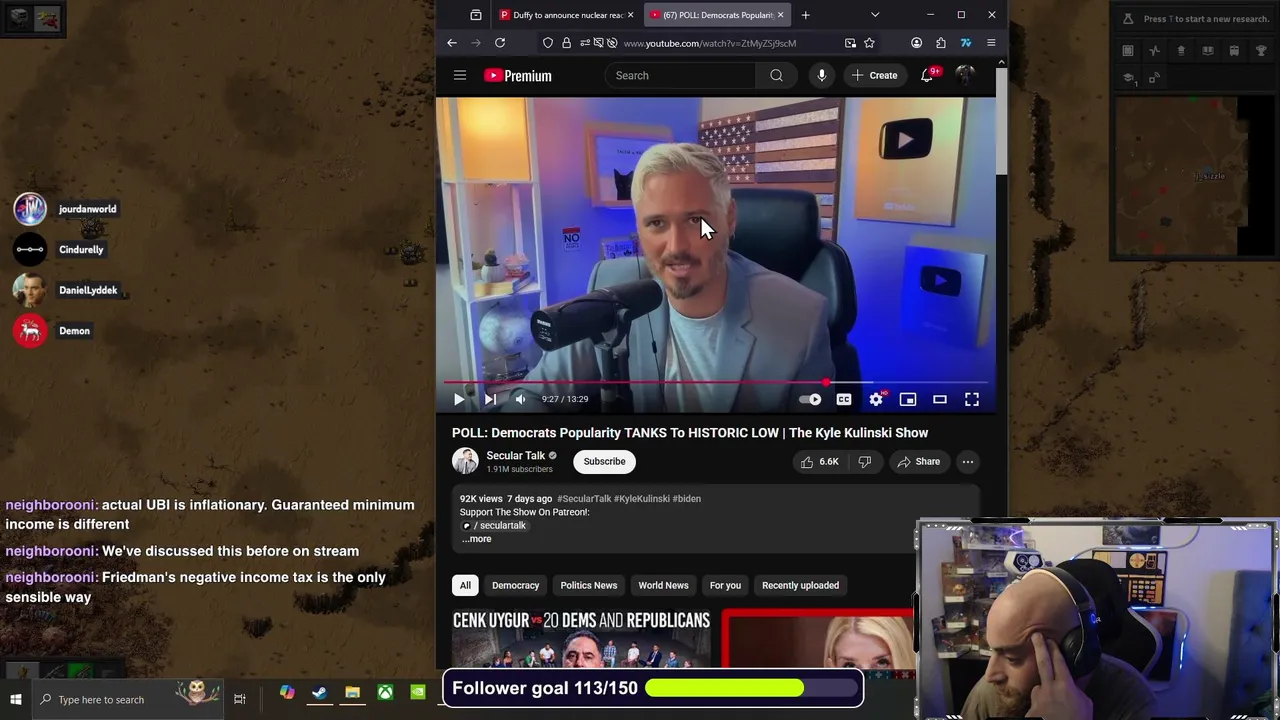The image size is (1280, 720).
Task: Click the #SecularTalk hashtag
Action: (x=584, y=498)
